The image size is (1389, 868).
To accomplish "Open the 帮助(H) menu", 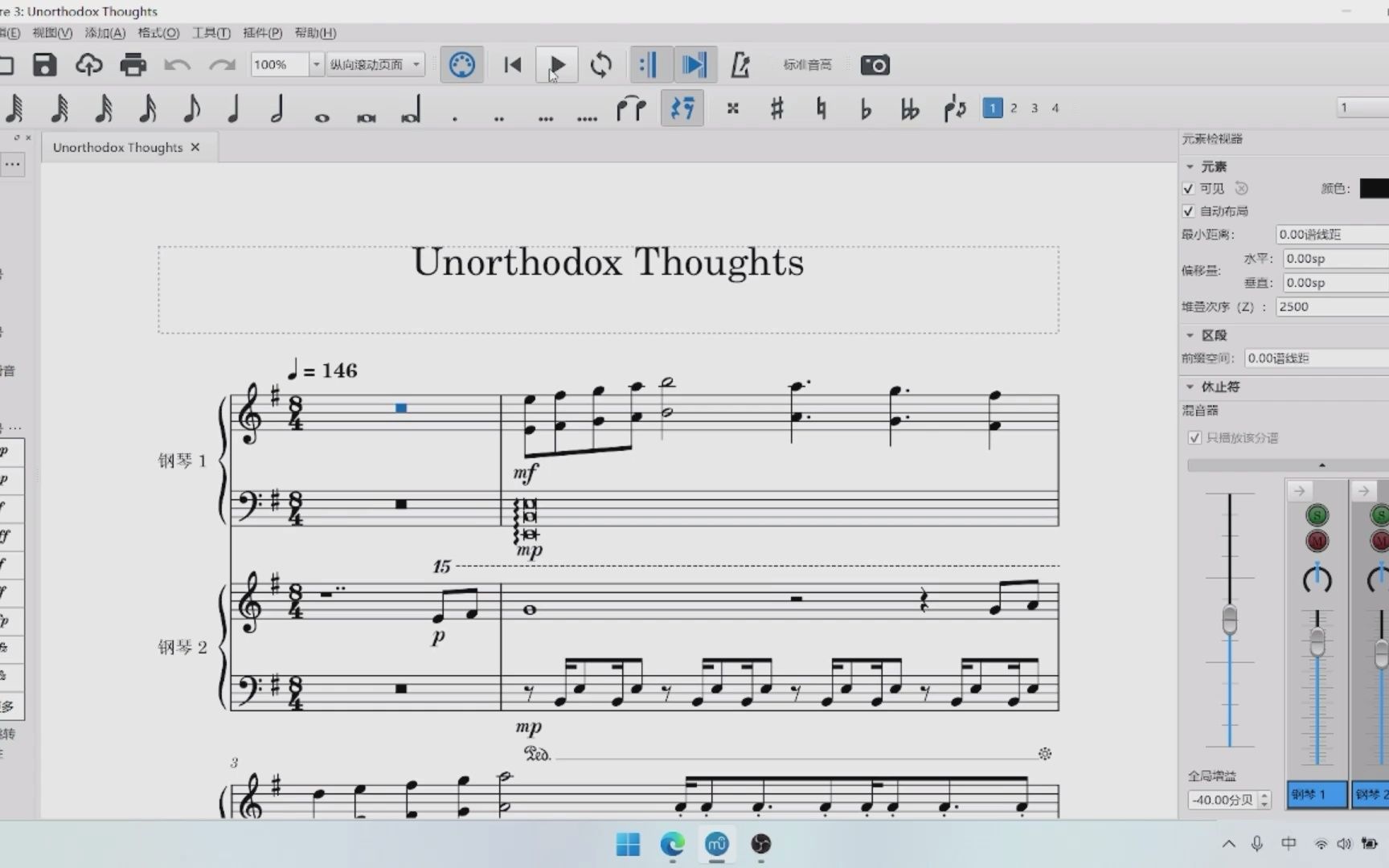I will coord(315,33).
